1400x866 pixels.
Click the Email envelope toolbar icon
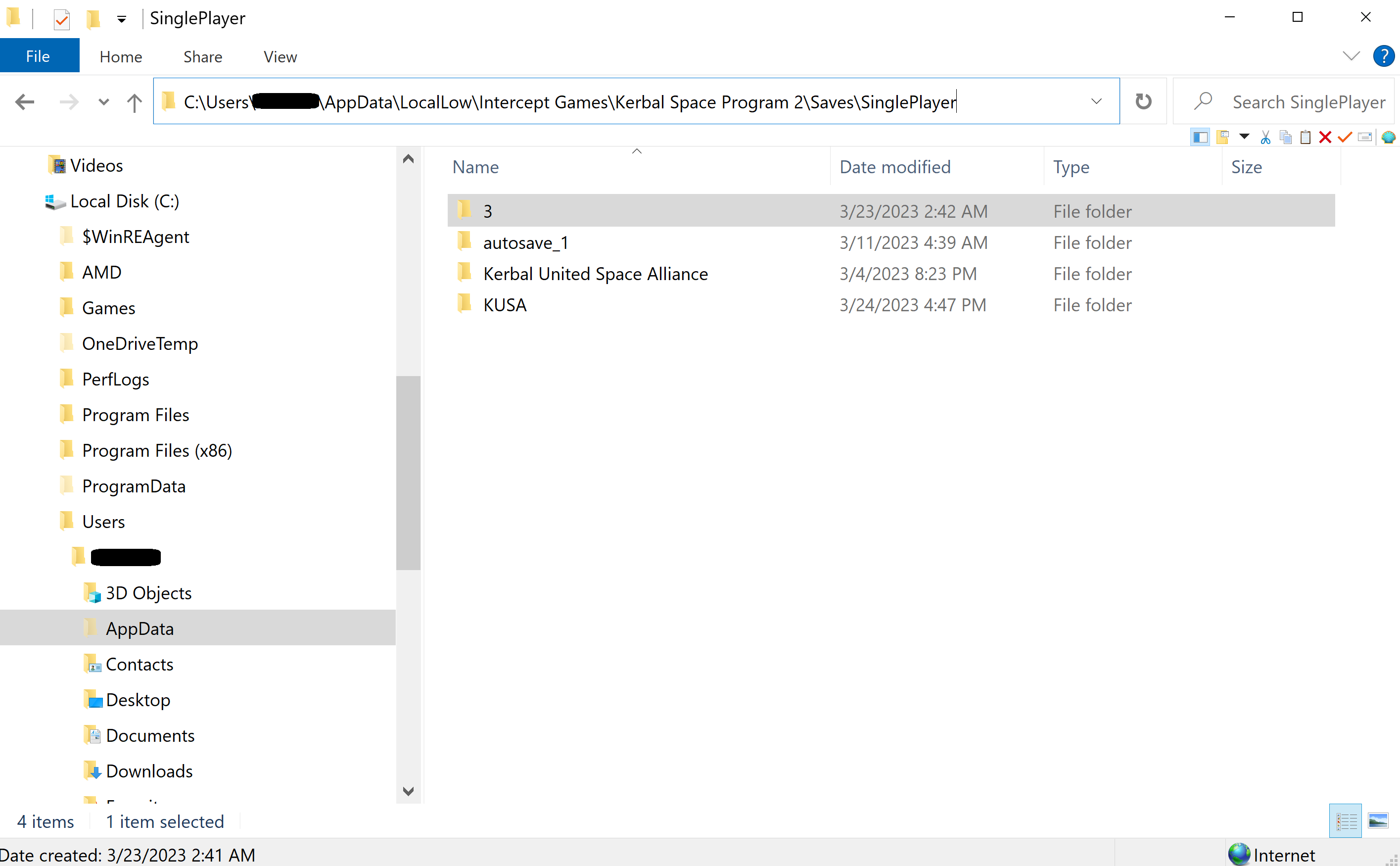1365,138
